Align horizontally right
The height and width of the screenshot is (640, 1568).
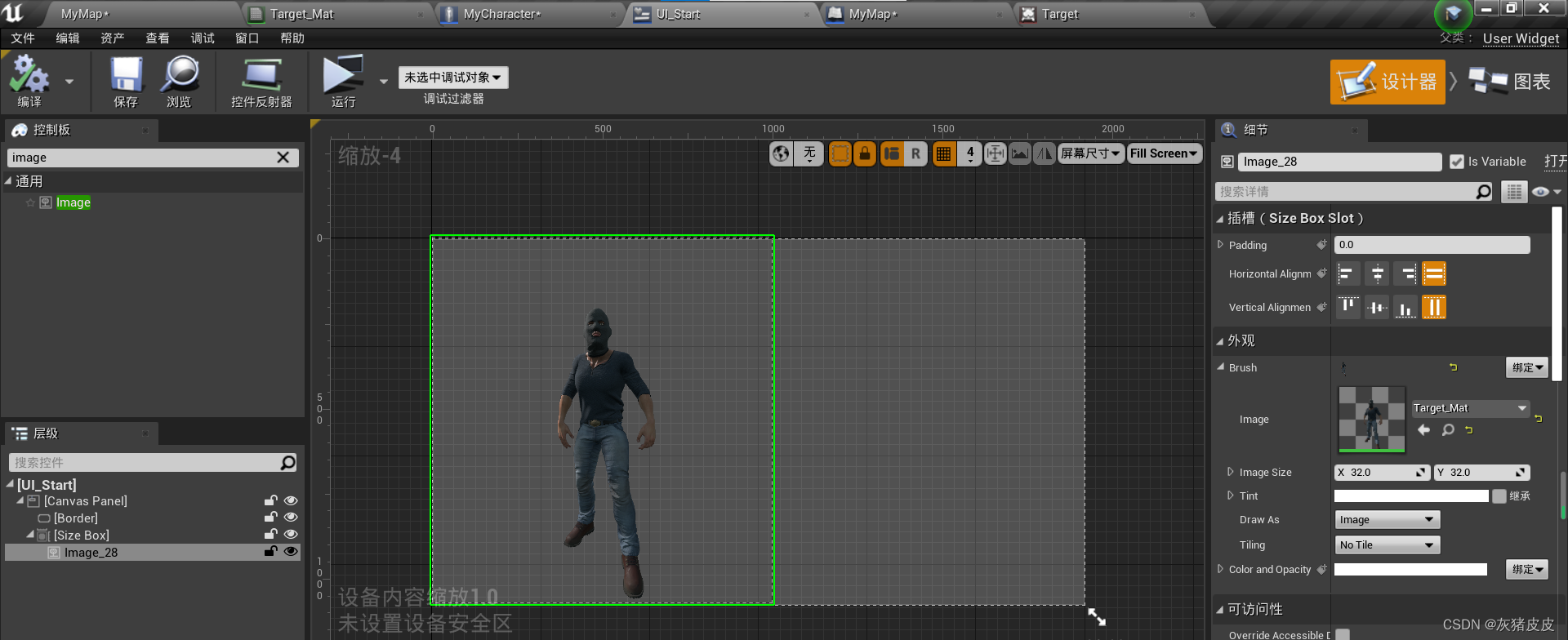click(x=1405, y=274)
